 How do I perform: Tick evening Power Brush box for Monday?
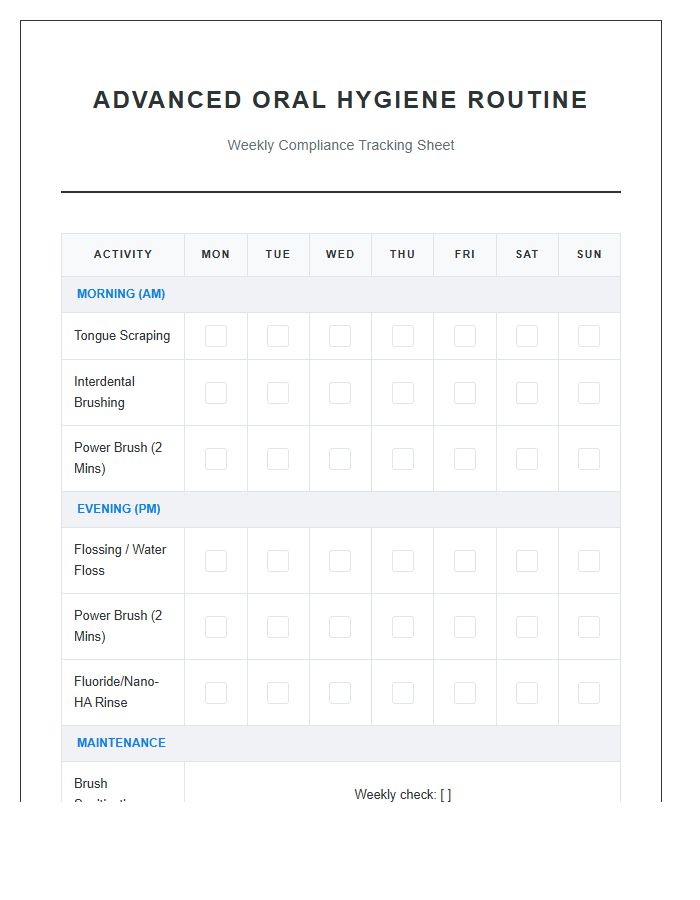(216, 627)
